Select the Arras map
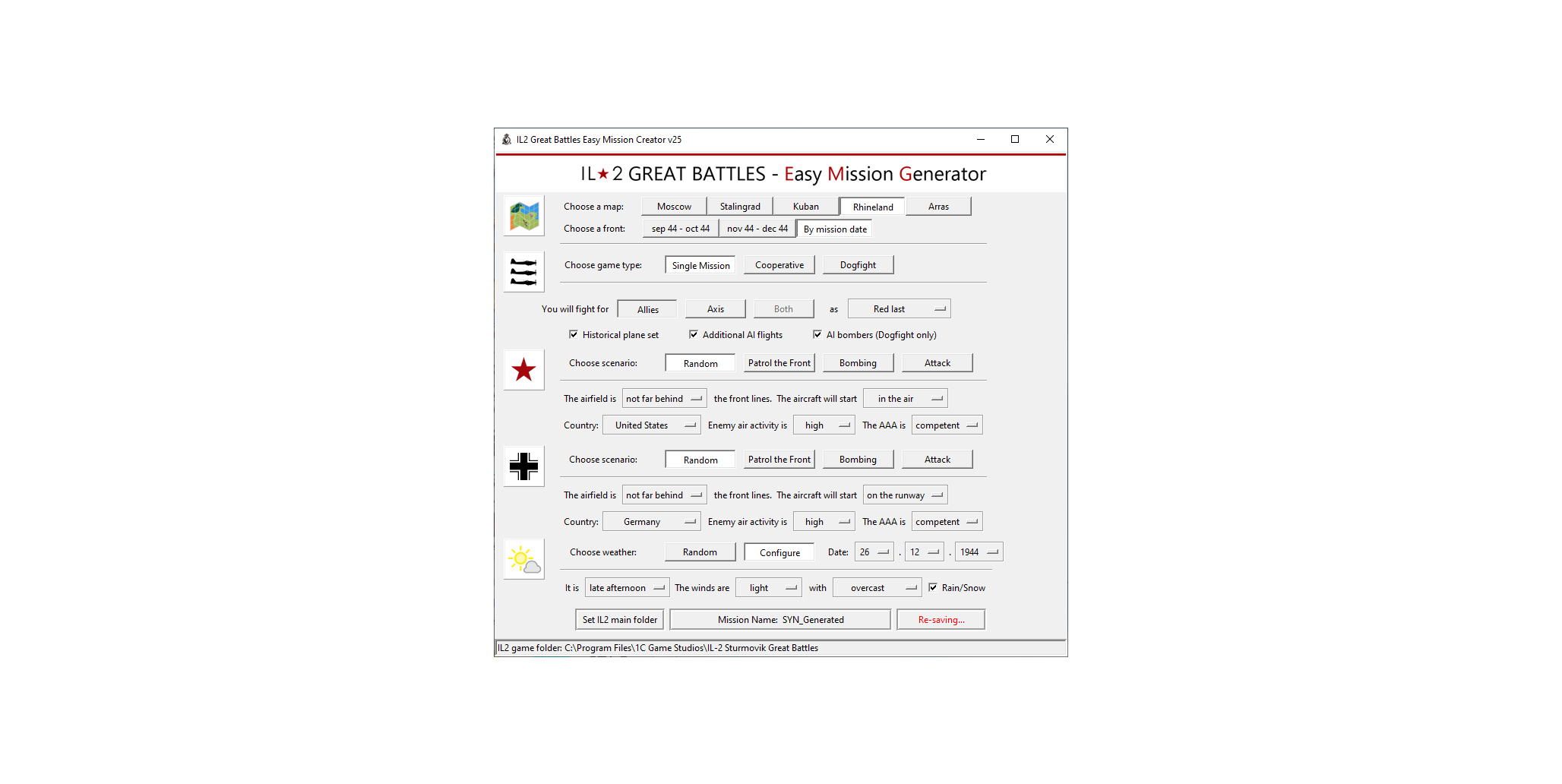This screenshot has height=784, width=1562. pos(938,207)
